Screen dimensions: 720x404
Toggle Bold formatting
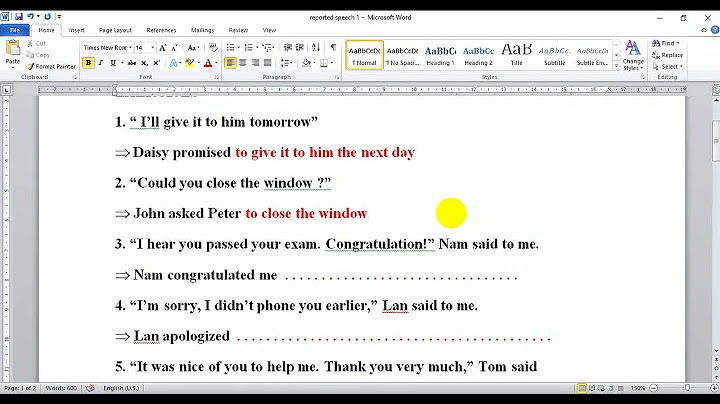tap(88, 63)
